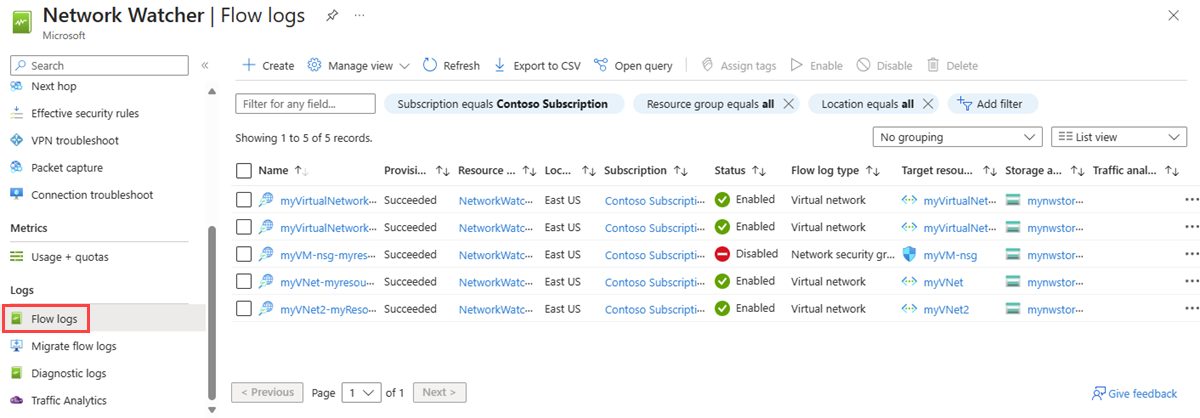The image size is (1200, 418).
Task: Click the Previous page button
Action: [x=267, y=392]
